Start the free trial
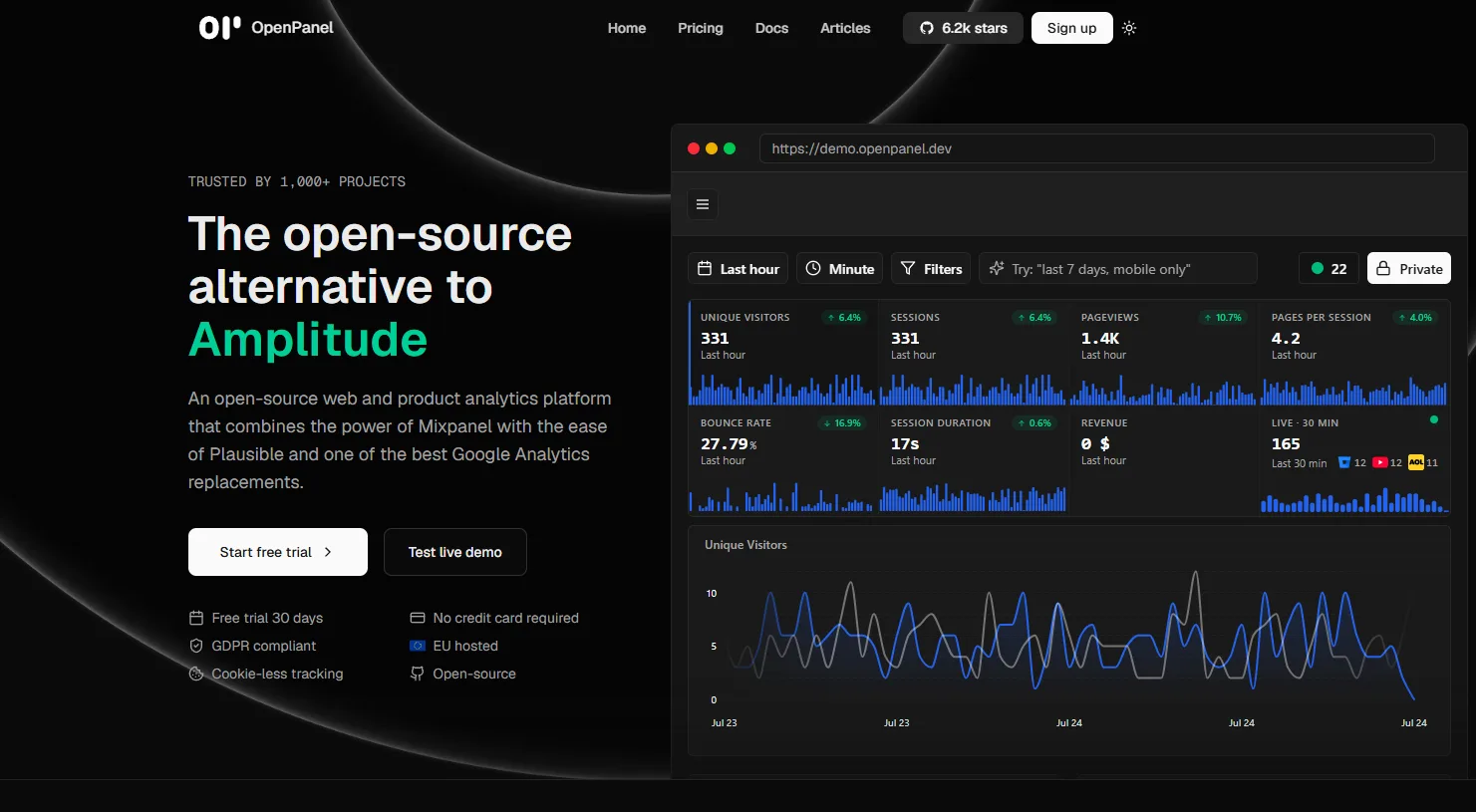The image size is (1476, 812). coord(278,552)
